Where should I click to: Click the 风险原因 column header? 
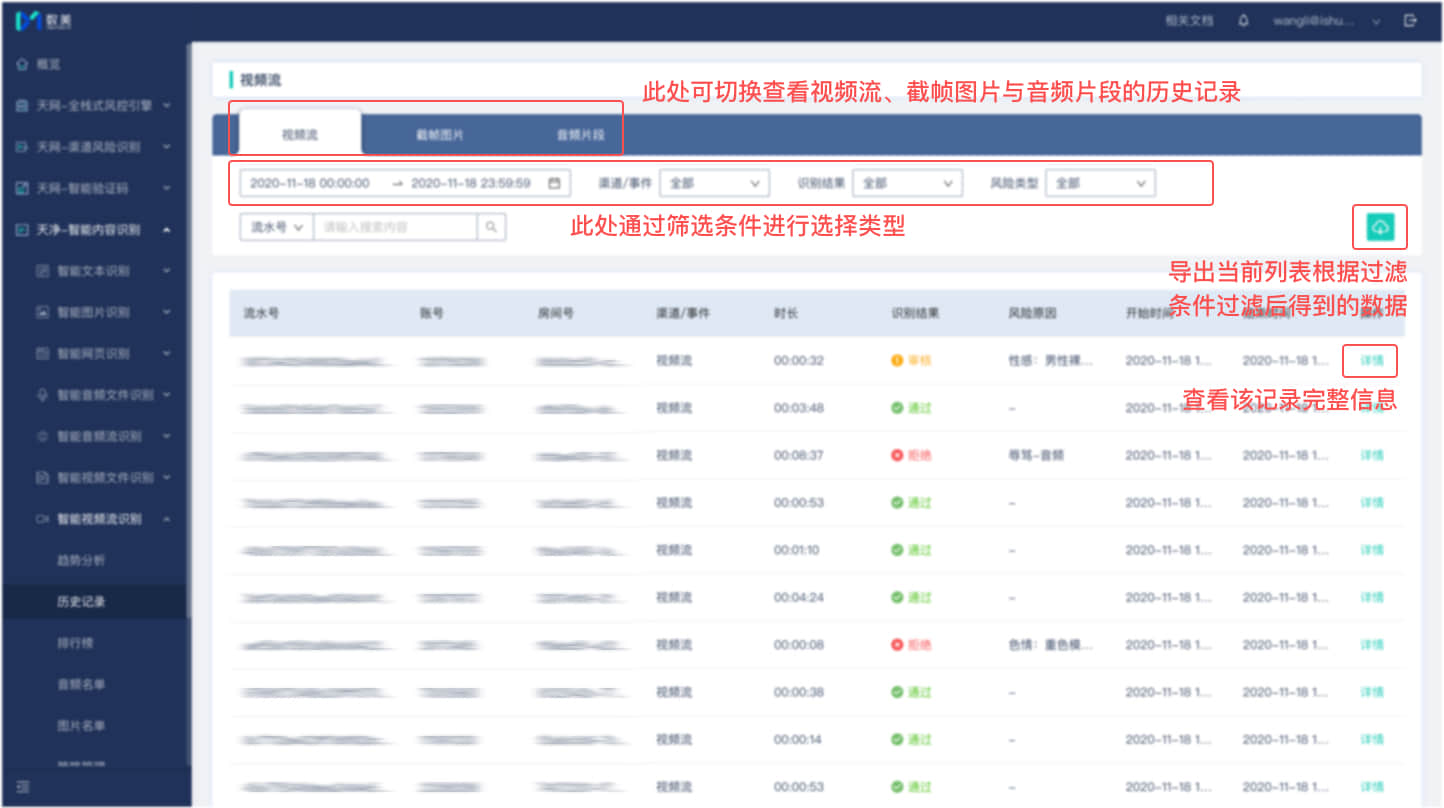pos(1032,313)
